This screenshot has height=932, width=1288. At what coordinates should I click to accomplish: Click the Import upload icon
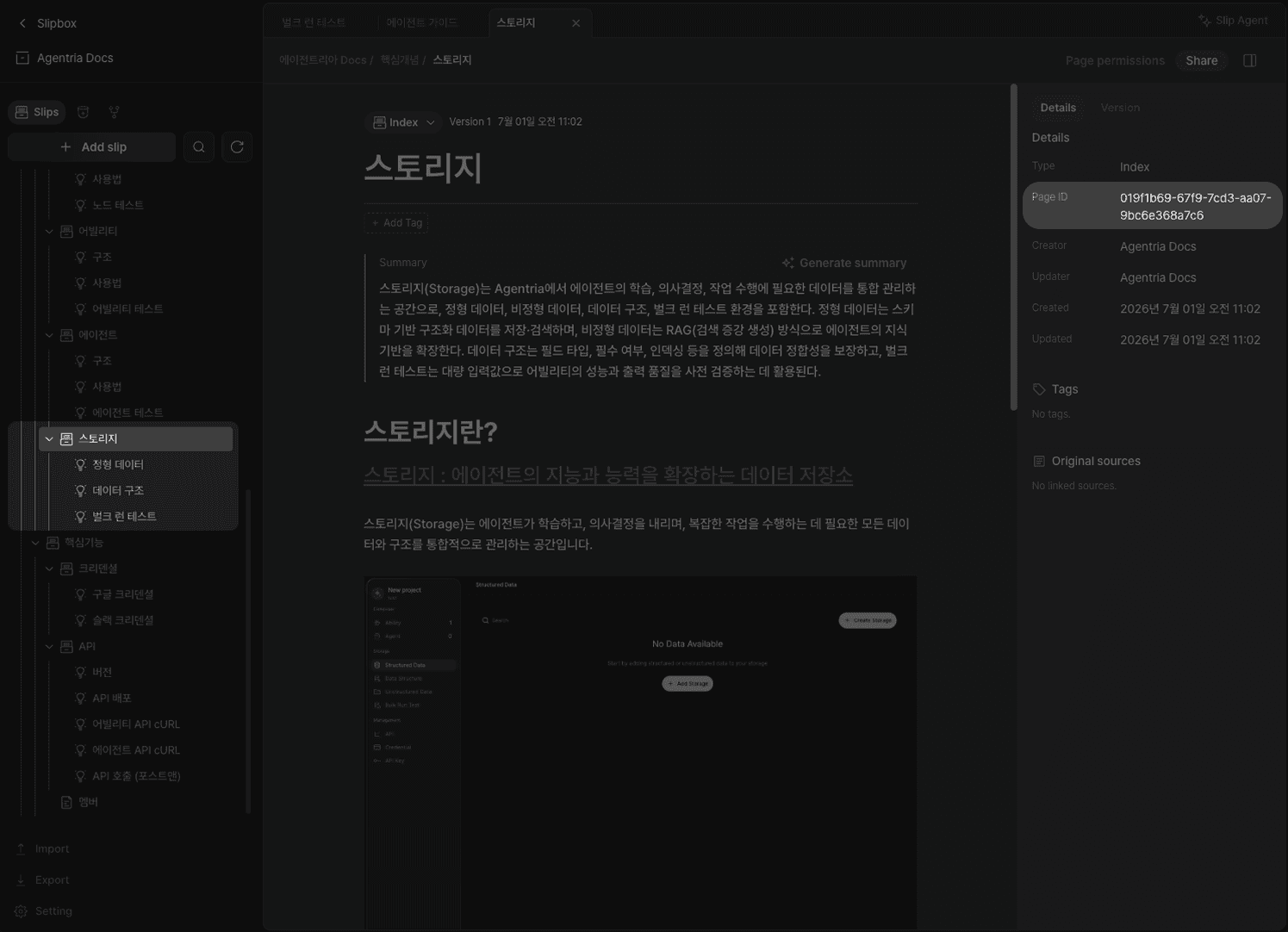coord(21,848)
